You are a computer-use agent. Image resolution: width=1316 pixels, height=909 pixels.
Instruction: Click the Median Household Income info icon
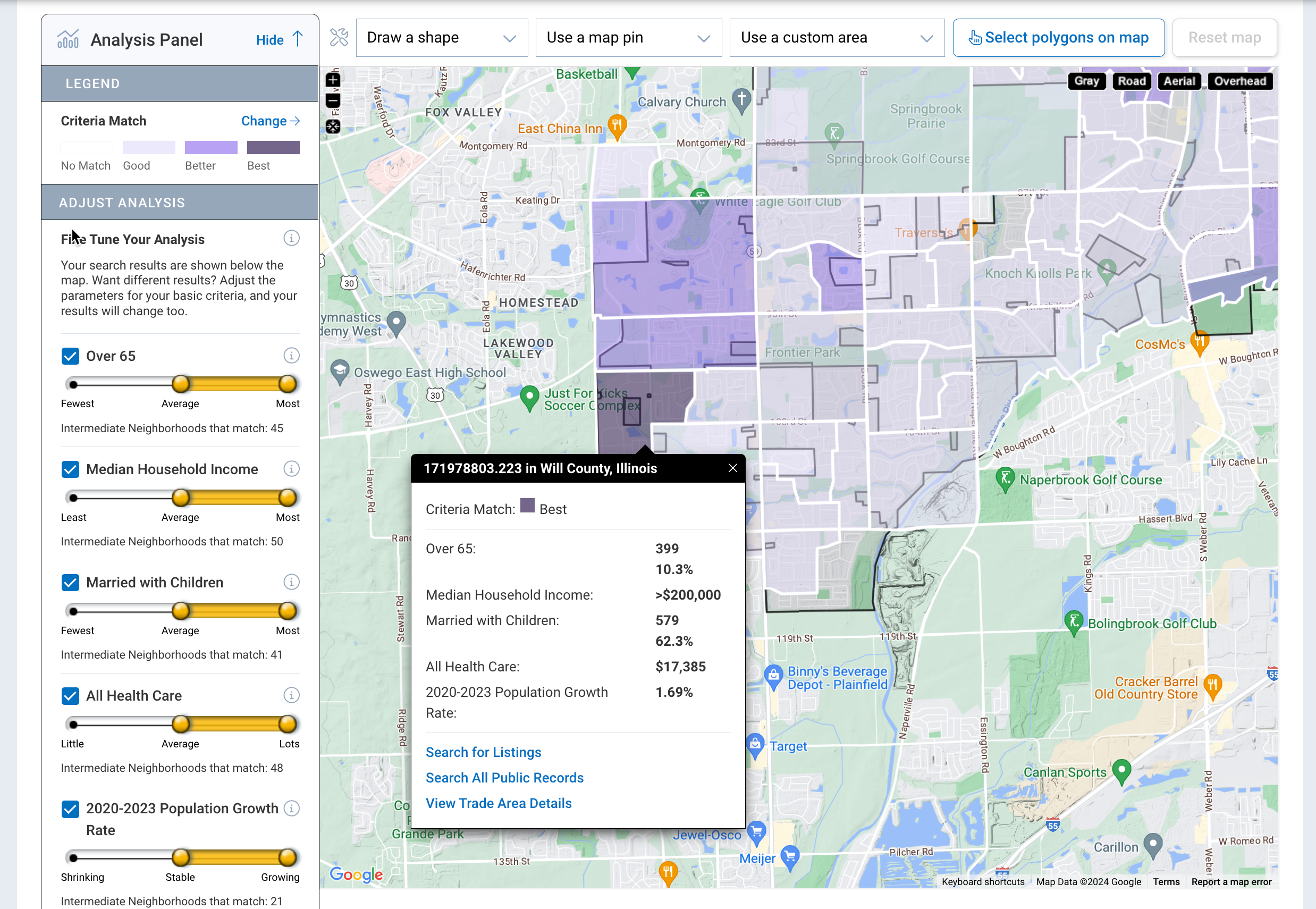tap(292, 469)
